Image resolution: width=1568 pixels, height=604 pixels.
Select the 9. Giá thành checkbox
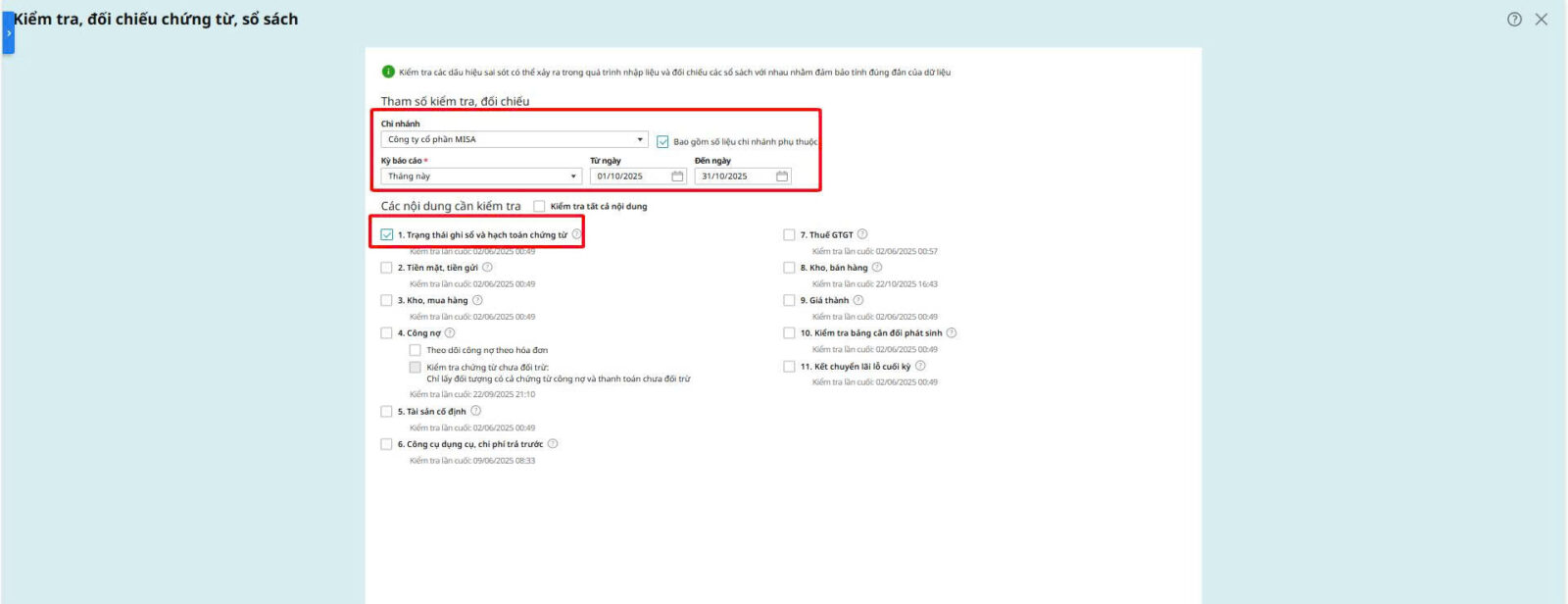(x=789, y=300)
